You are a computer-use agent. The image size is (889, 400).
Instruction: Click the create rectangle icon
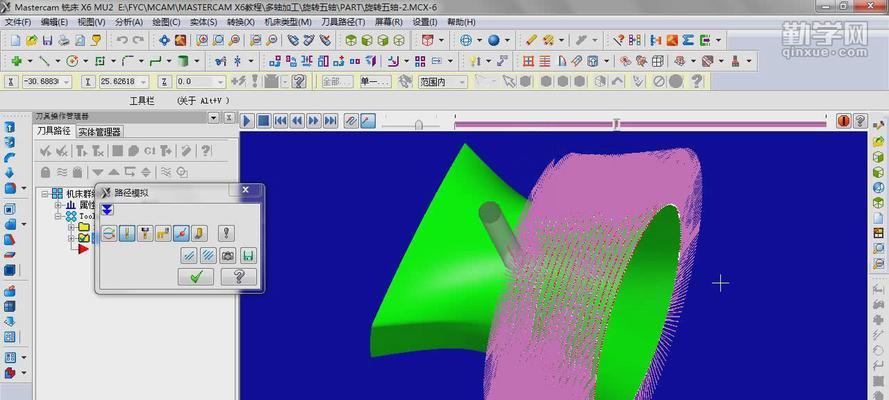point(100,61)
